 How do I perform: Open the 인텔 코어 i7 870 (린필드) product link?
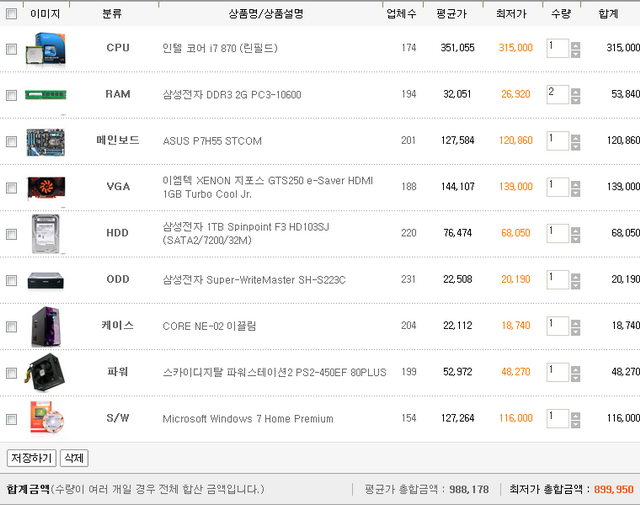click(220, 48)
